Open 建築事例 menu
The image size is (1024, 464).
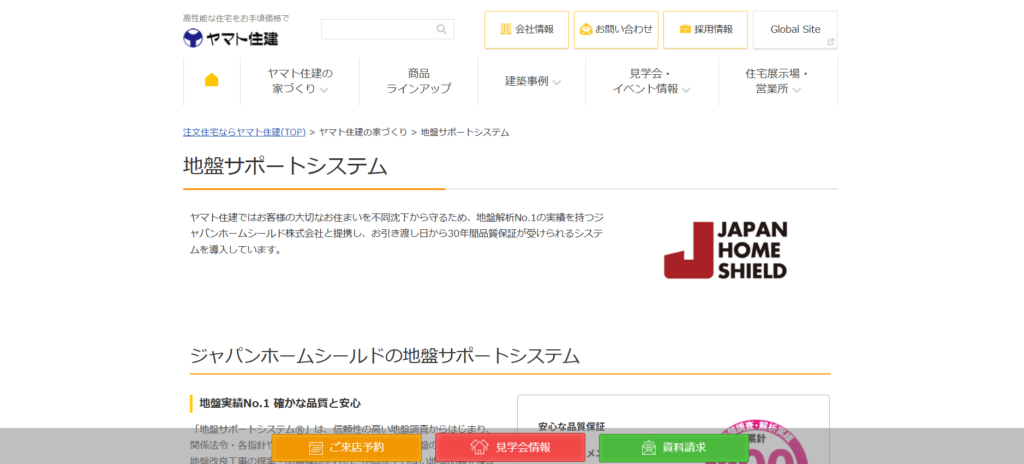532,81
